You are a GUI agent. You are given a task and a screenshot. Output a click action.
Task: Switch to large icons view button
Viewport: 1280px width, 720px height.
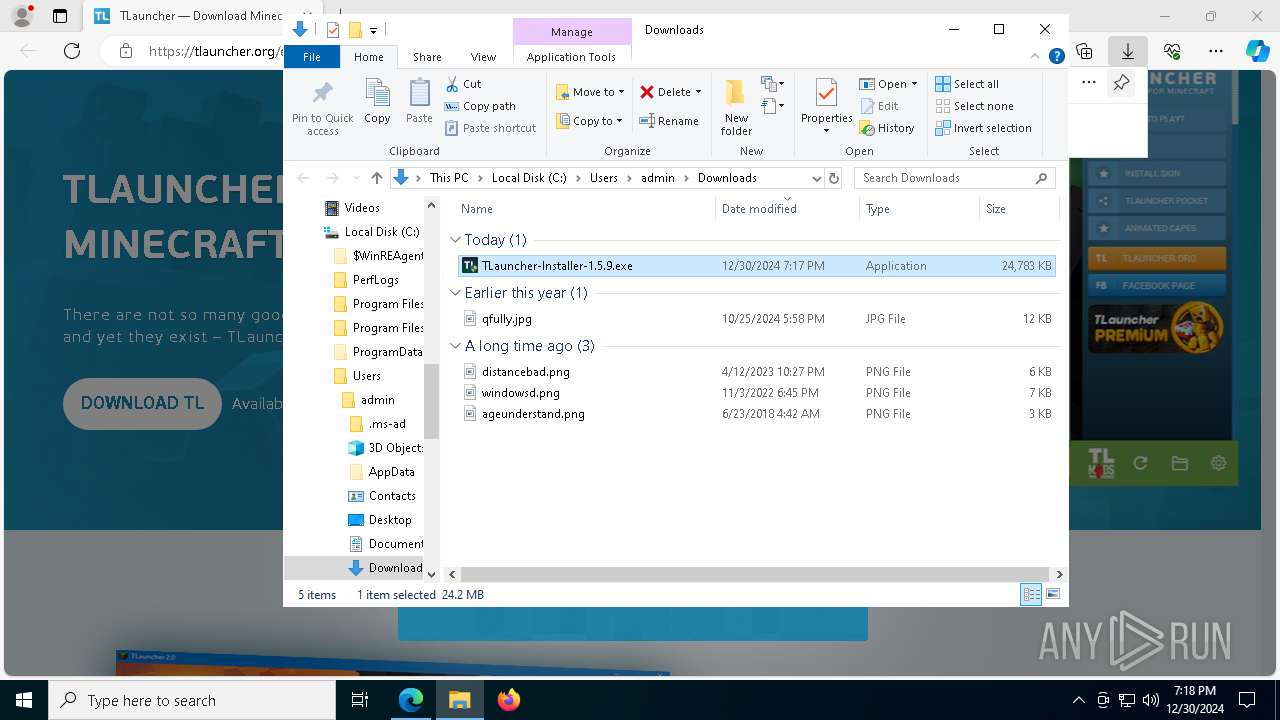pos(1053,595)
